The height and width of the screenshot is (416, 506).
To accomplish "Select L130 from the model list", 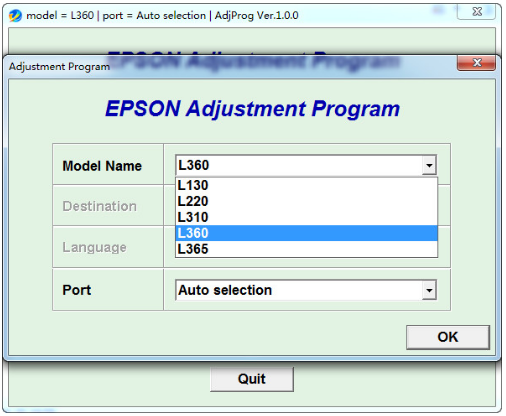I will coord(306,185).
